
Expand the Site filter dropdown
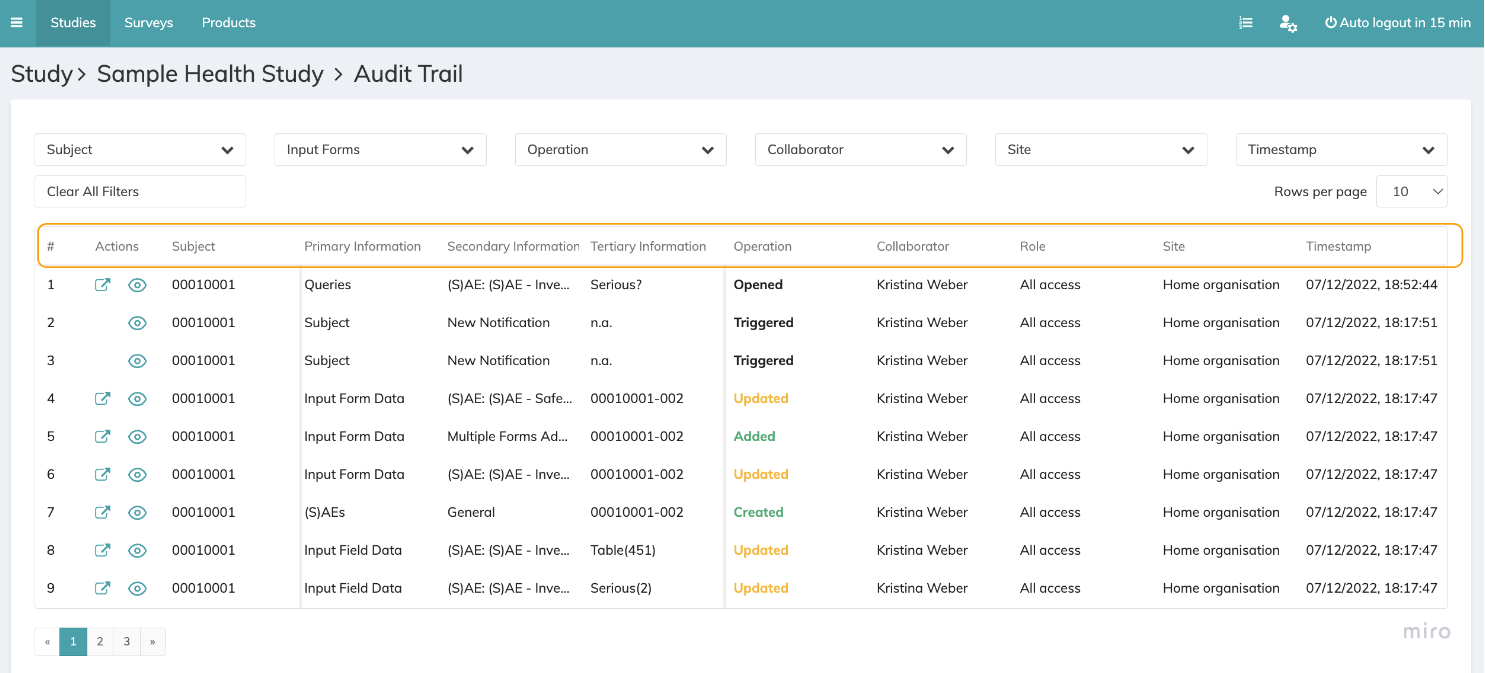pyautogui.click(x=1101, y=150)
